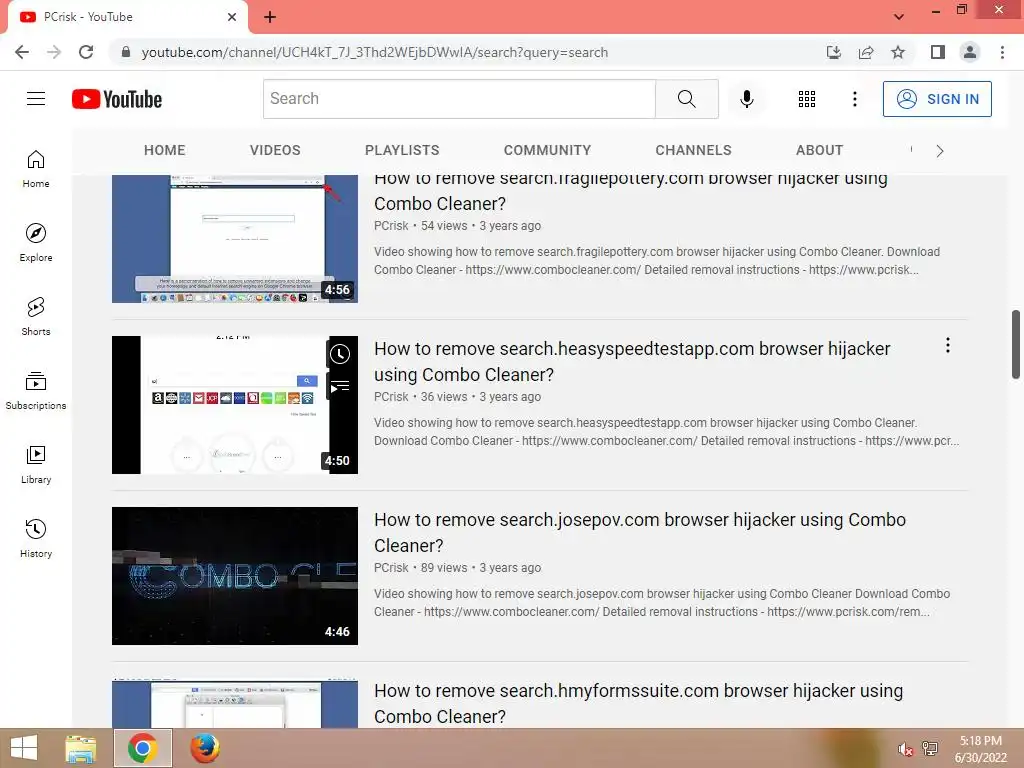Focus the YouTube search field
This screenshot has width=1024, height=768.
(459, 99)
